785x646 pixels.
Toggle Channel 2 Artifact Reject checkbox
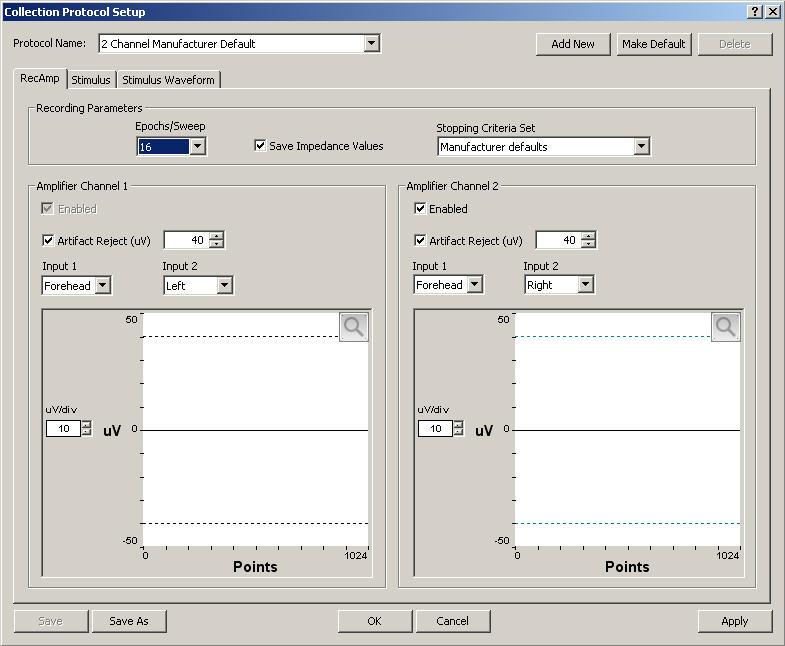(x=420, y=240)
